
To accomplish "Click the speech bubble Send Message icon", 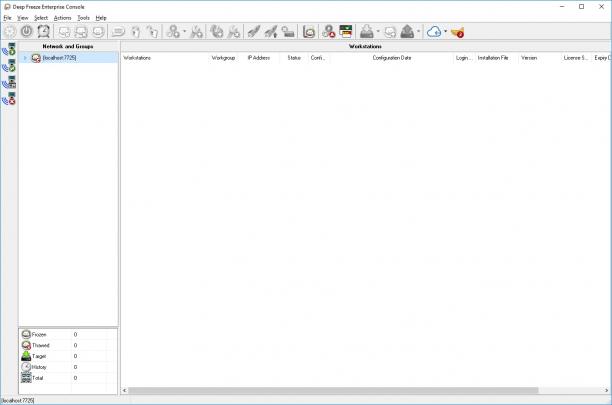I will point(118,32).
